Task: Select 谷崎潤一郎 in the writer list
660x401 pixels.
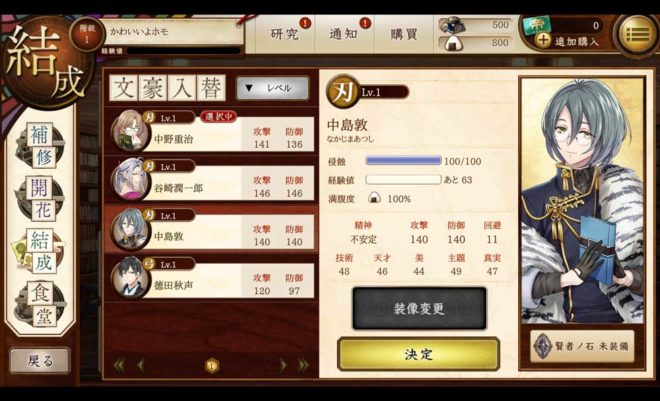Action: tap(211, 181)
